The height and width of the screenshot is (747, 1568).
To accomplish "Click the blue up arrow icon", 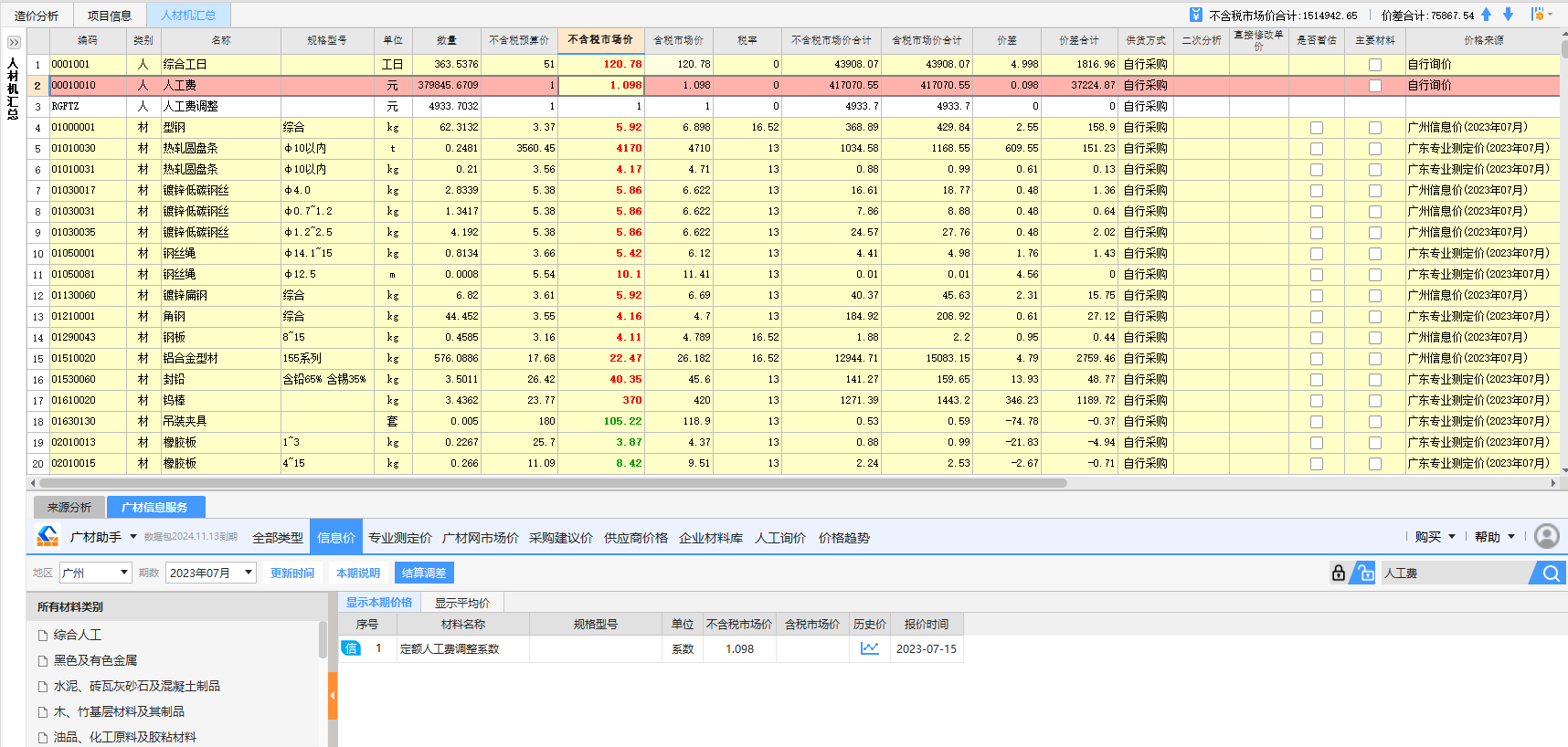I will click(x=1487, y=15).
